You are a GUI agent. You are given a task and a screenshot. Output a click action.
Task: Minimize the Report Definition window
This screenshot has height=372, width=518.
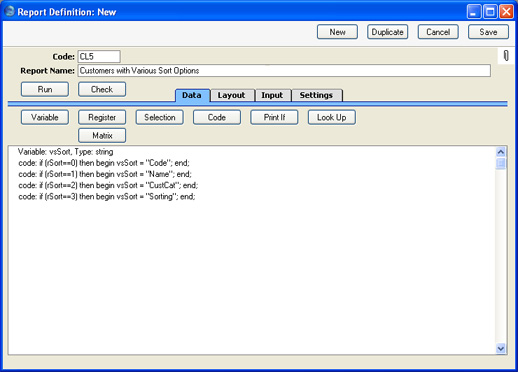[474, 12]
